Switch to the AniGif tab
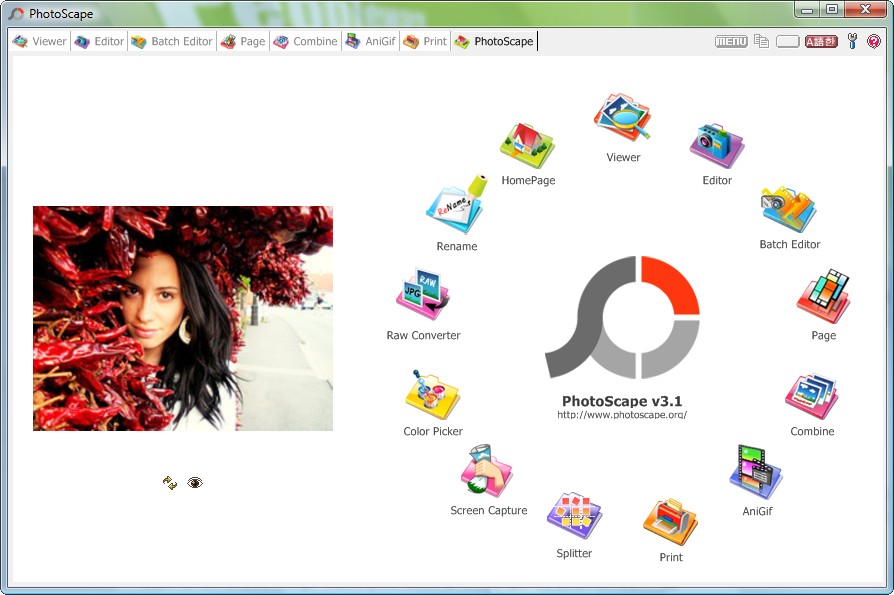The width and height of the screenshot is (894, 595). pos(370,41)
